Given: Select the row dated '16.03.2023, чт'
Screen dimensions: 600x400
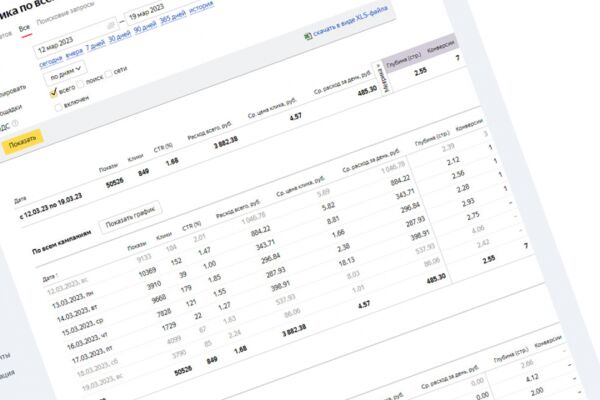Looking at the screenshot, I should [x=87, y=341].
